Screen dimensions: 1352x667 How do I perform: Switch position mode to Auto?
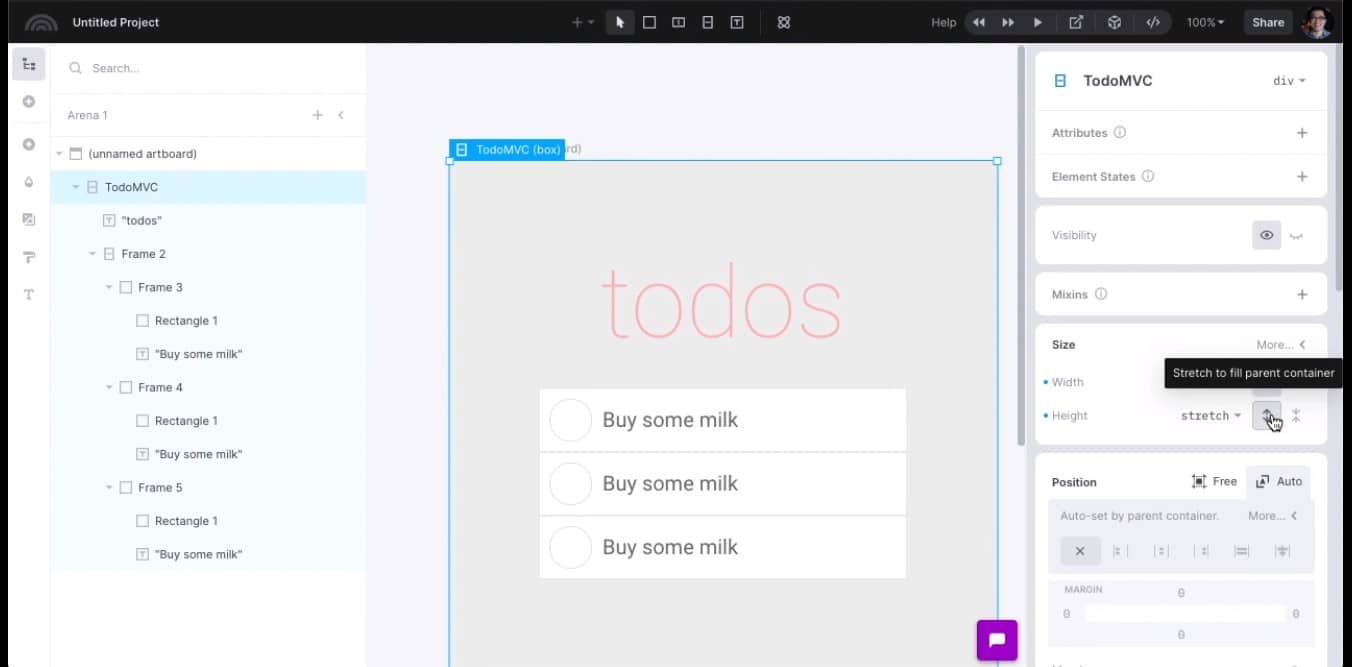coord(1278,481)
